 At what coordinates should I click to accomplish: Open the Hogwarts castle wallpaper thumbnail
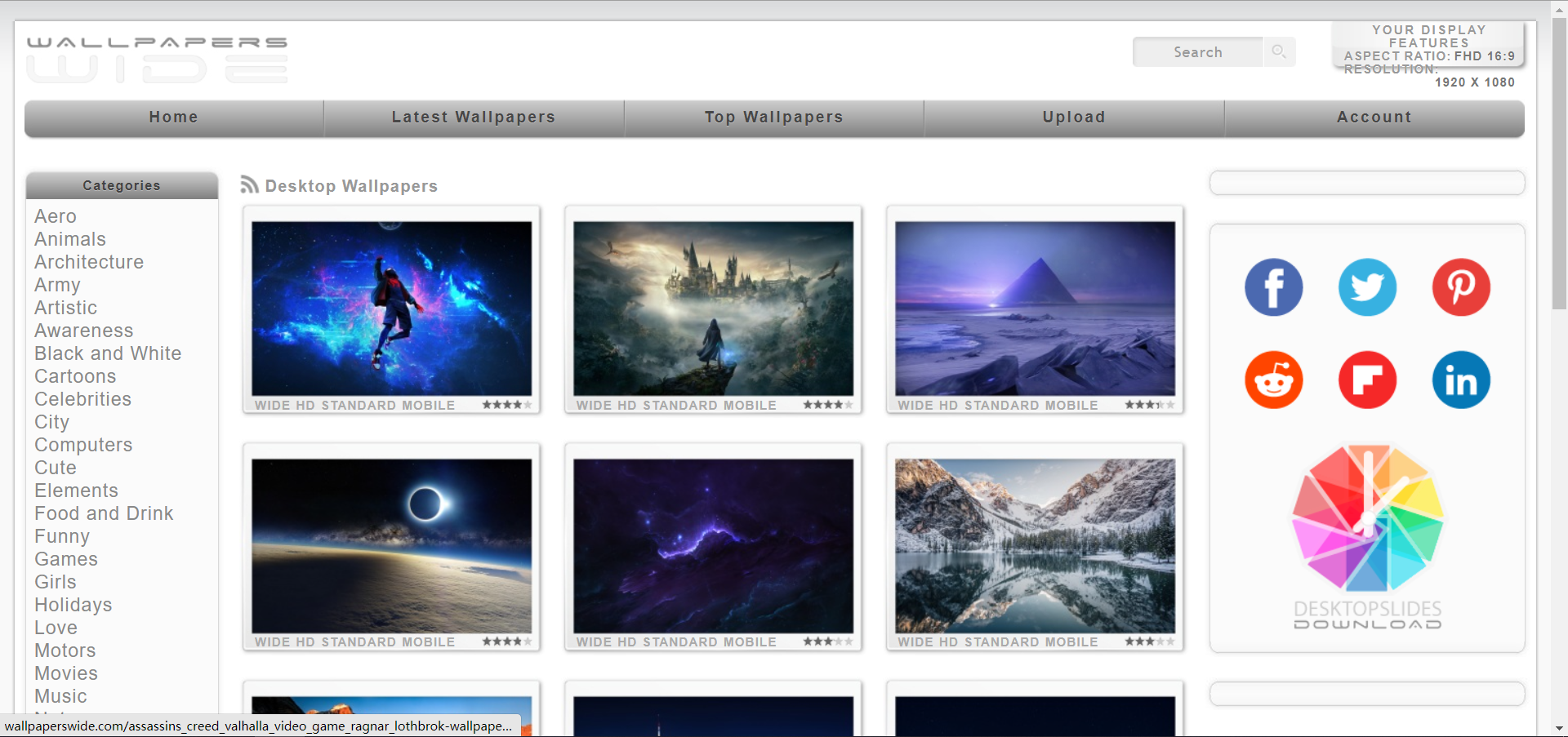tap(713, 309)
